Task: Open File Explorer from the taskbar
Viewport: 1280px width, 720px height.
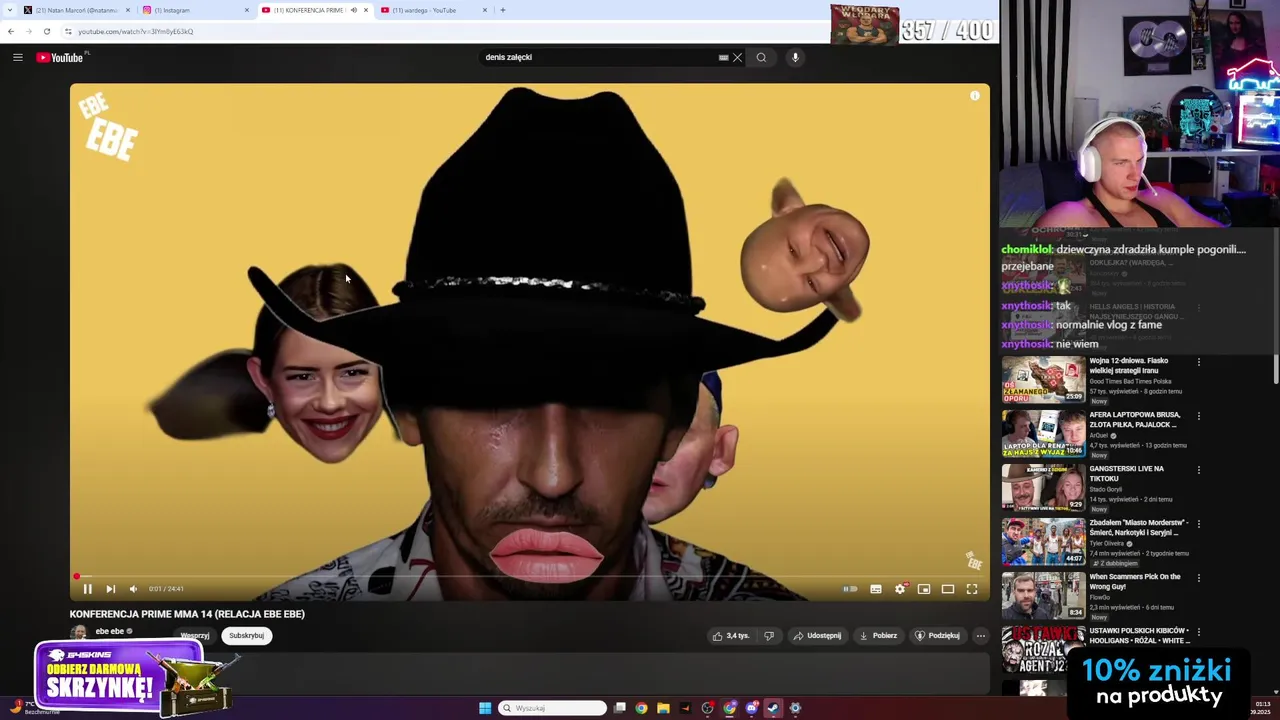Action: tap(663, 708)
